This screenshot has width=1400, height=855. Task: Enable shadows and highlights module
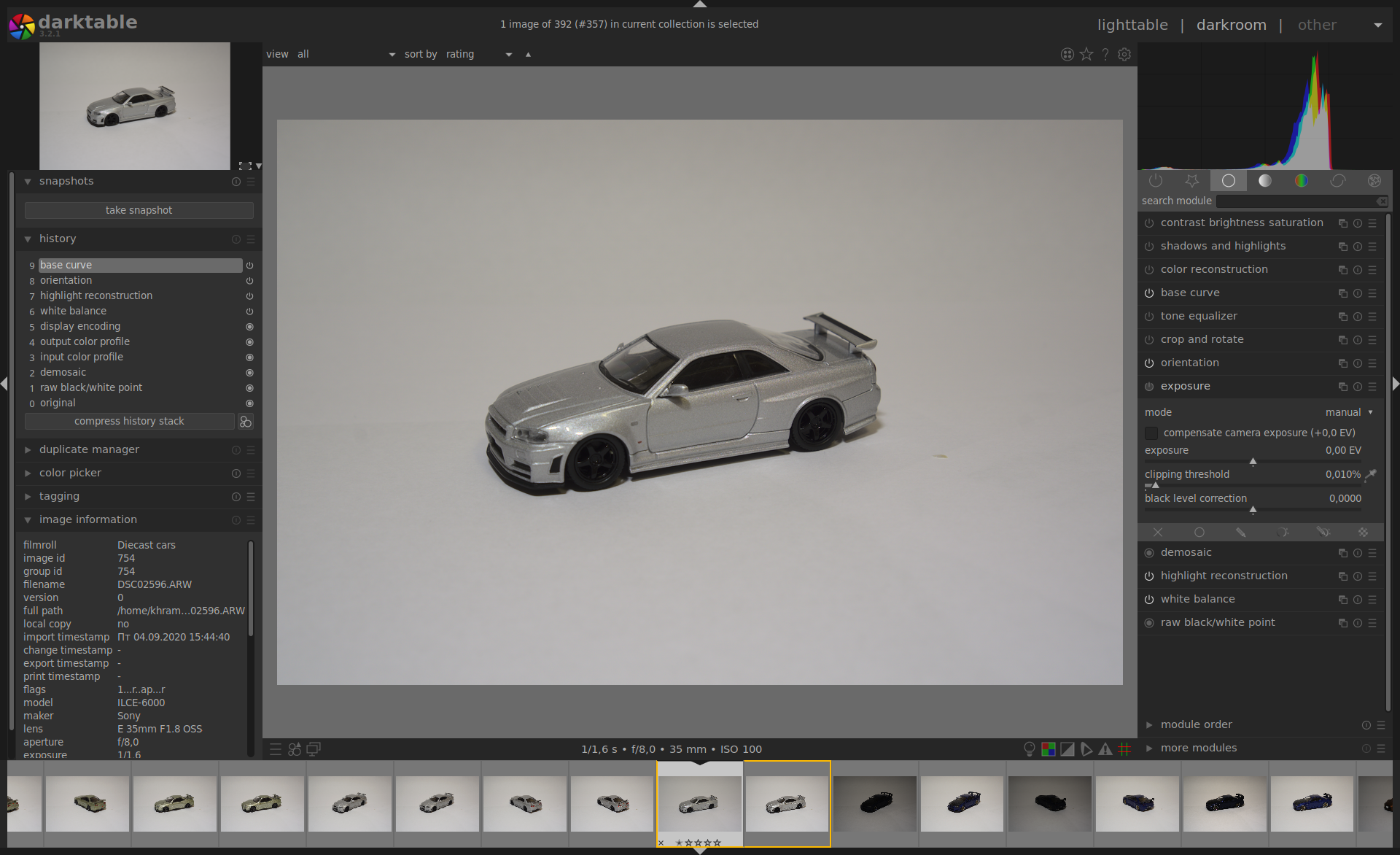(1149, 247)
